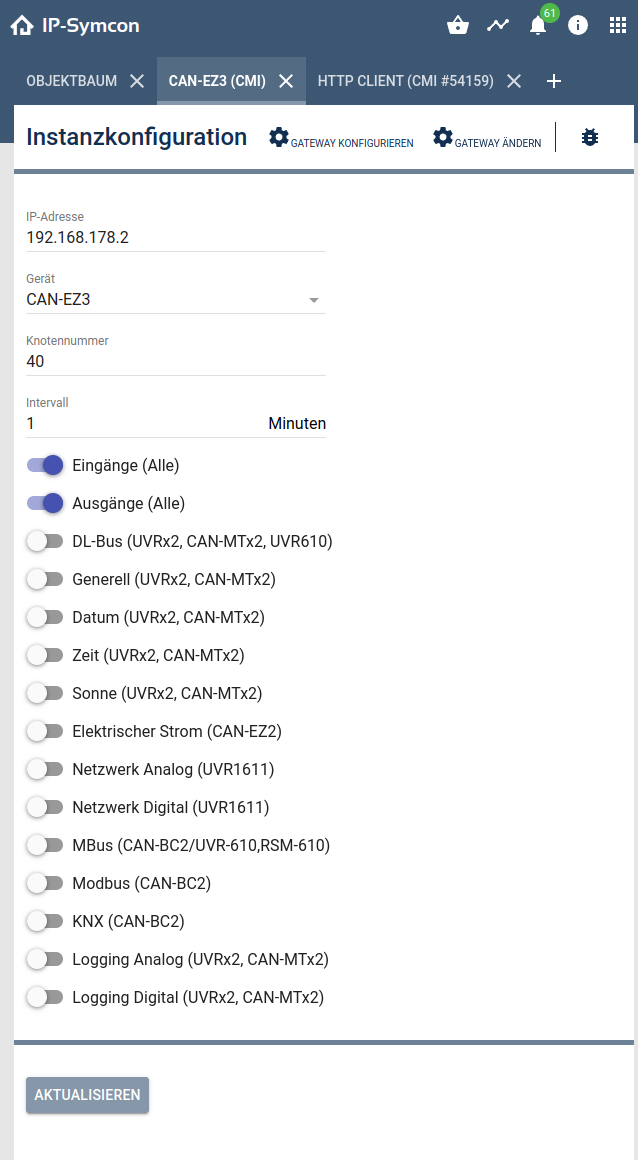This screenshot has height=1160, width=638.
Task: Open the apps grid menu icon
Action: pos(618,25)
